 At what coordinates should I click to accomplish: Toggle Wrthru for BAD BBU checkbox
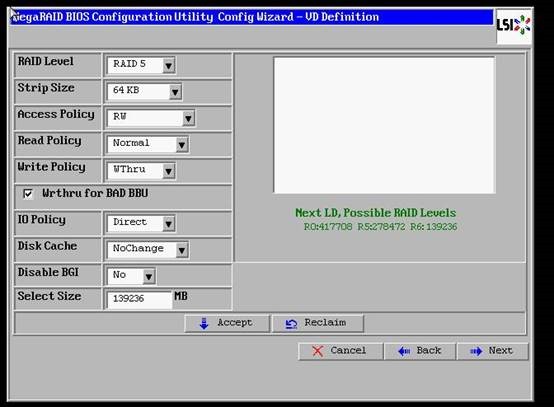pyautogui.click(x=28, y=194)
